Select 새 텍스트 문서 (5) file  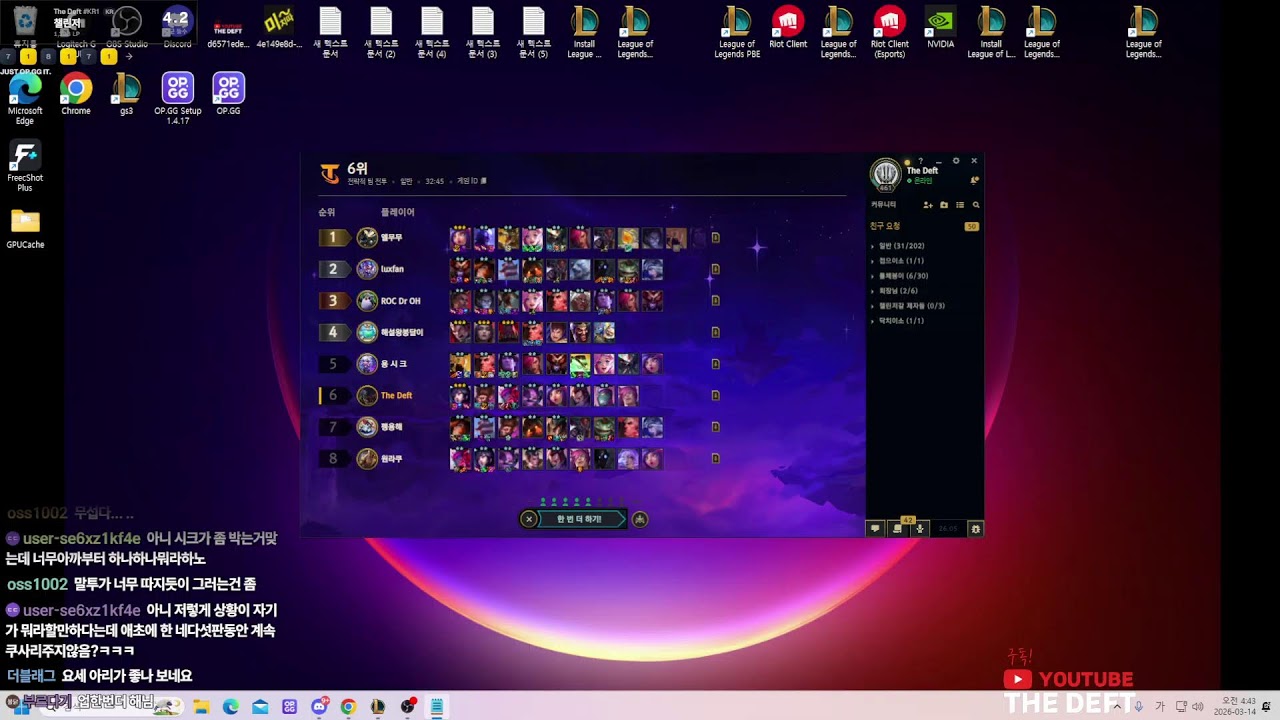click(533, 32)
